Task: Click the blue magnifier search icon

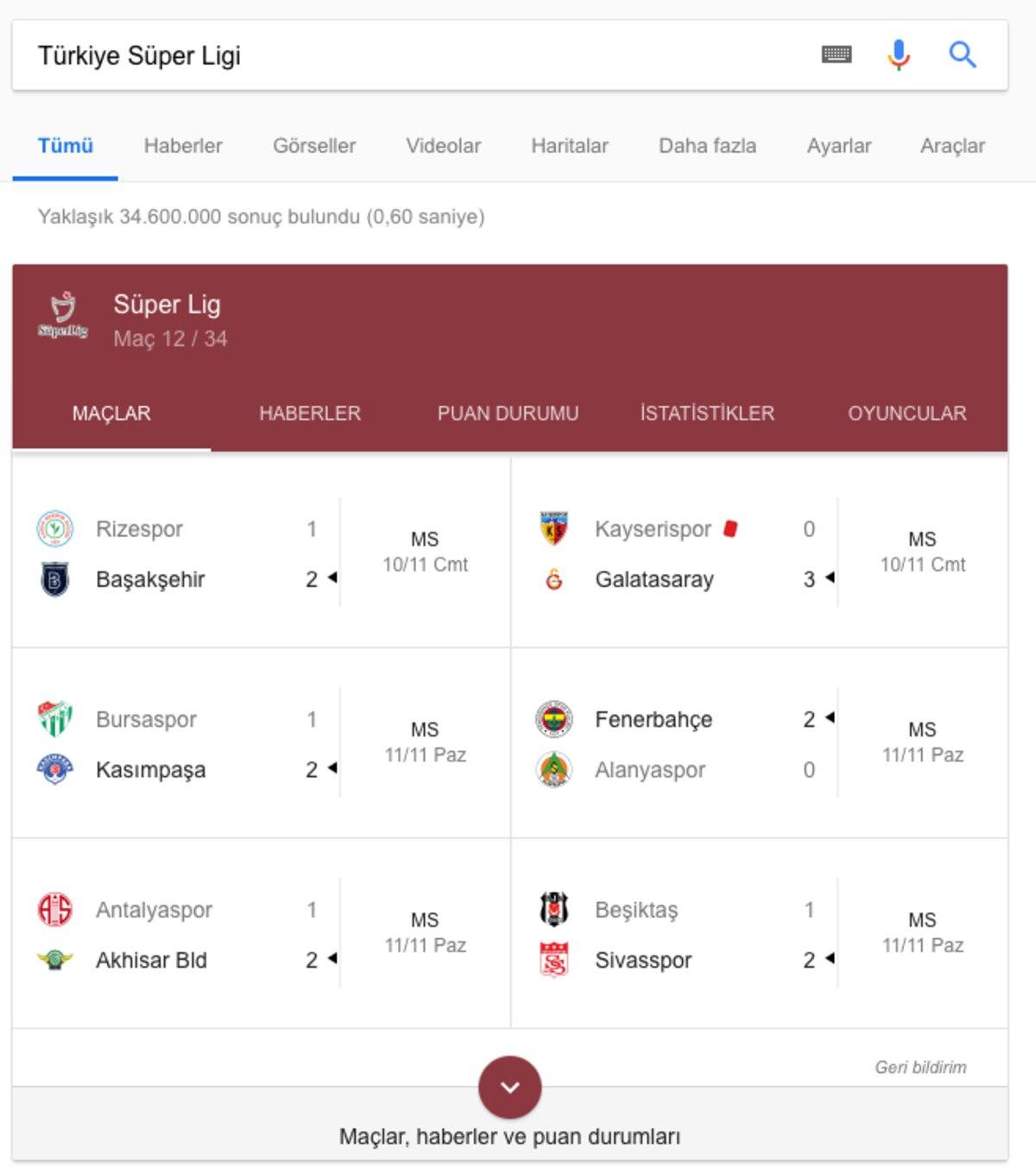Action: (962, 54)
